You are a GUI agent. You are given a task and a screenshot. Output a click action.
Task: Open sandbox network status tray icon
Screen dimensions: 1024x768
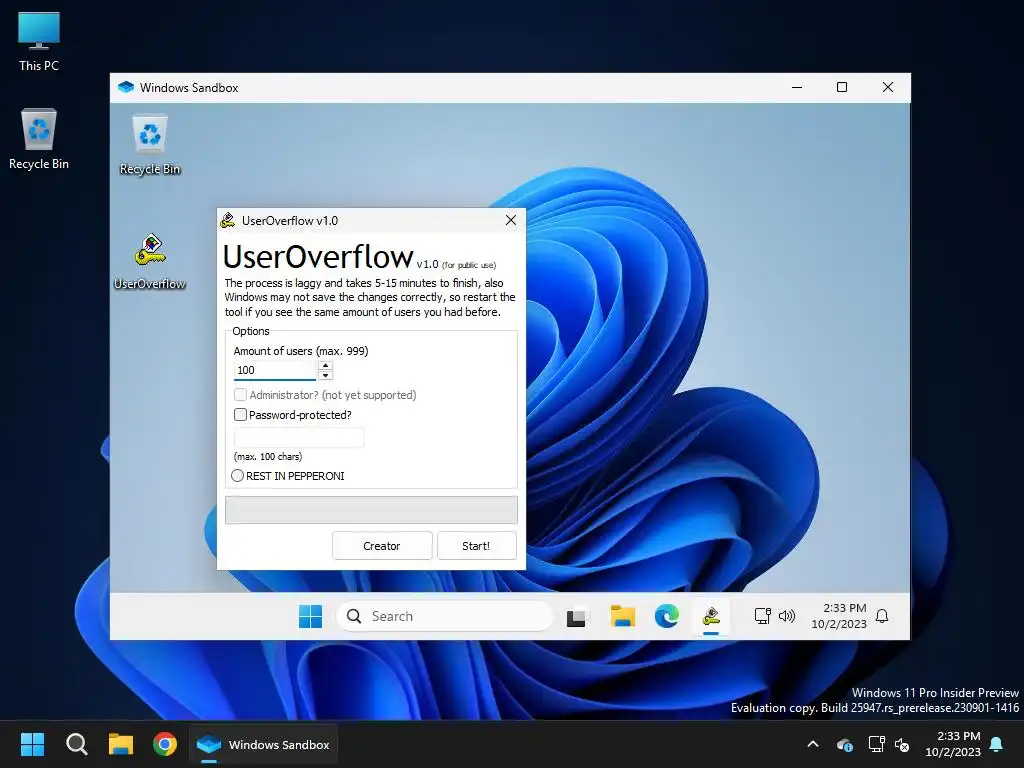click(762, 616)
